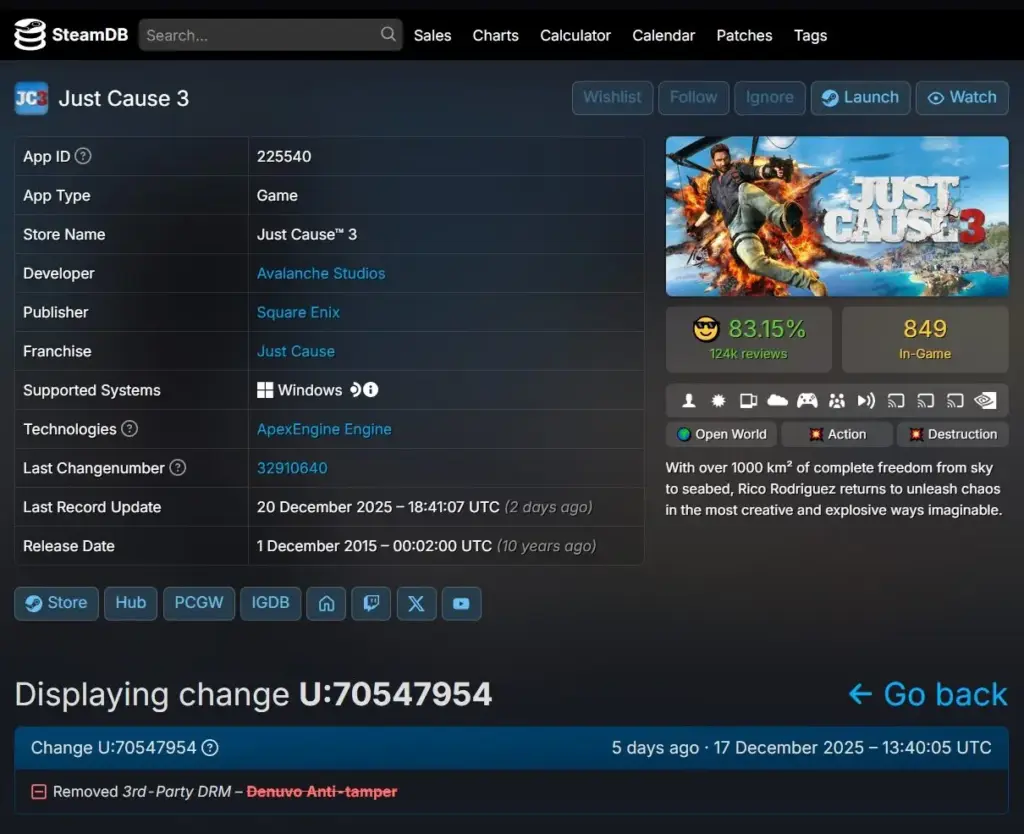The height and width of the screenshot is (834, 1024).
Task: Open the game's YouTube channel icon
Action: pyautogui.click(x=461, y=603)
